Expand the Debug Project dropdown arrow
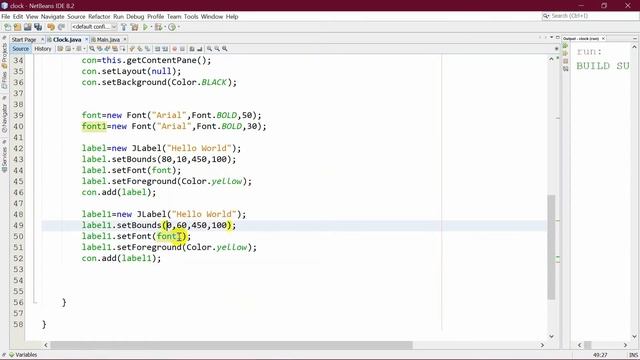 [164, 27]
